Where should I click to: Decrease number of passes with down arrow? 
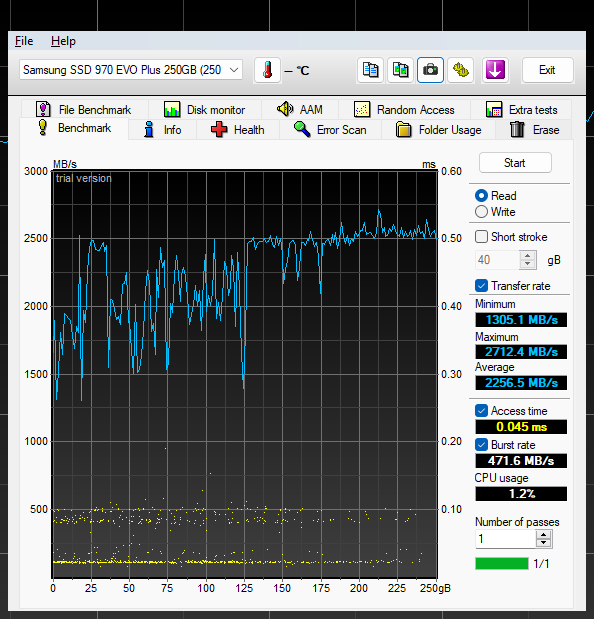click(543, 543)
